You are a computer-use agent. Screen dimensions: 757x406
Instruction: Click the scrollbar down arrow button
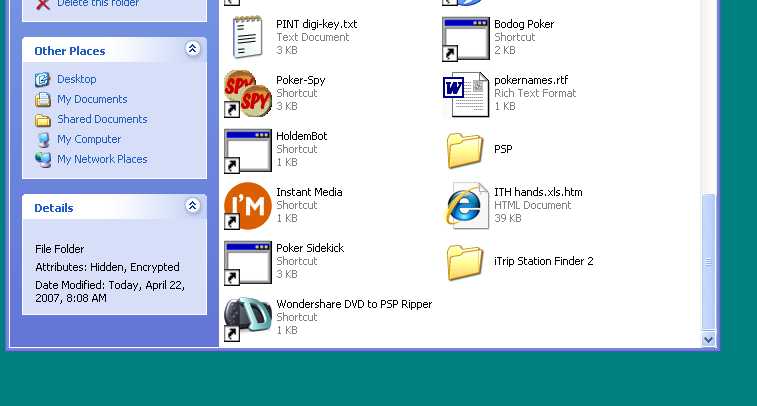tap(708, 339)
